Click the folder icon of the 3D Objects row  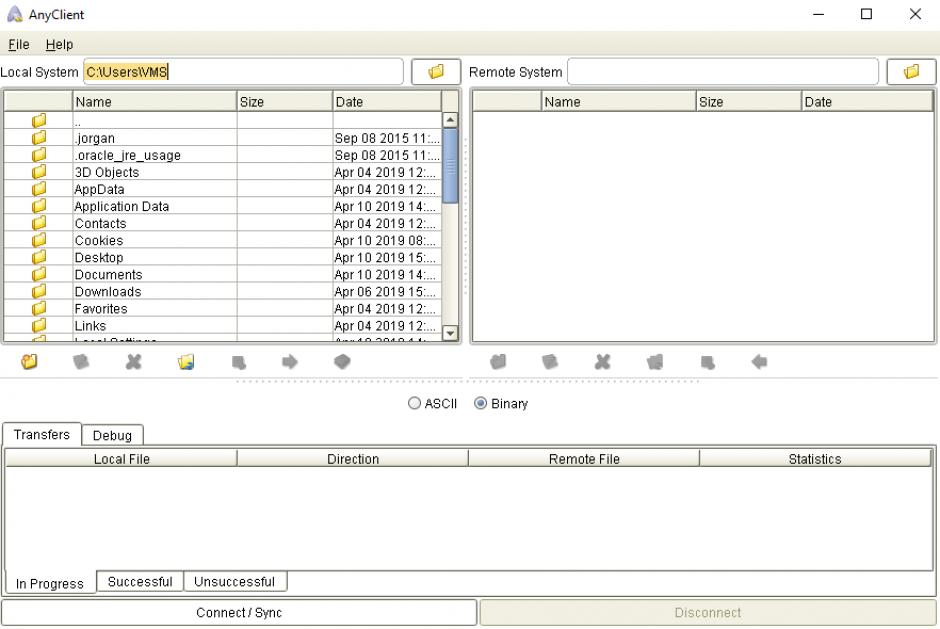pyautogui.click(x=39, y=171)
